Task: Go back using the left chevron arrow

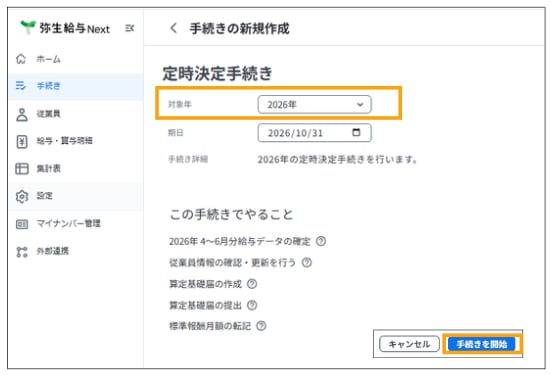Action: [173, 28]
